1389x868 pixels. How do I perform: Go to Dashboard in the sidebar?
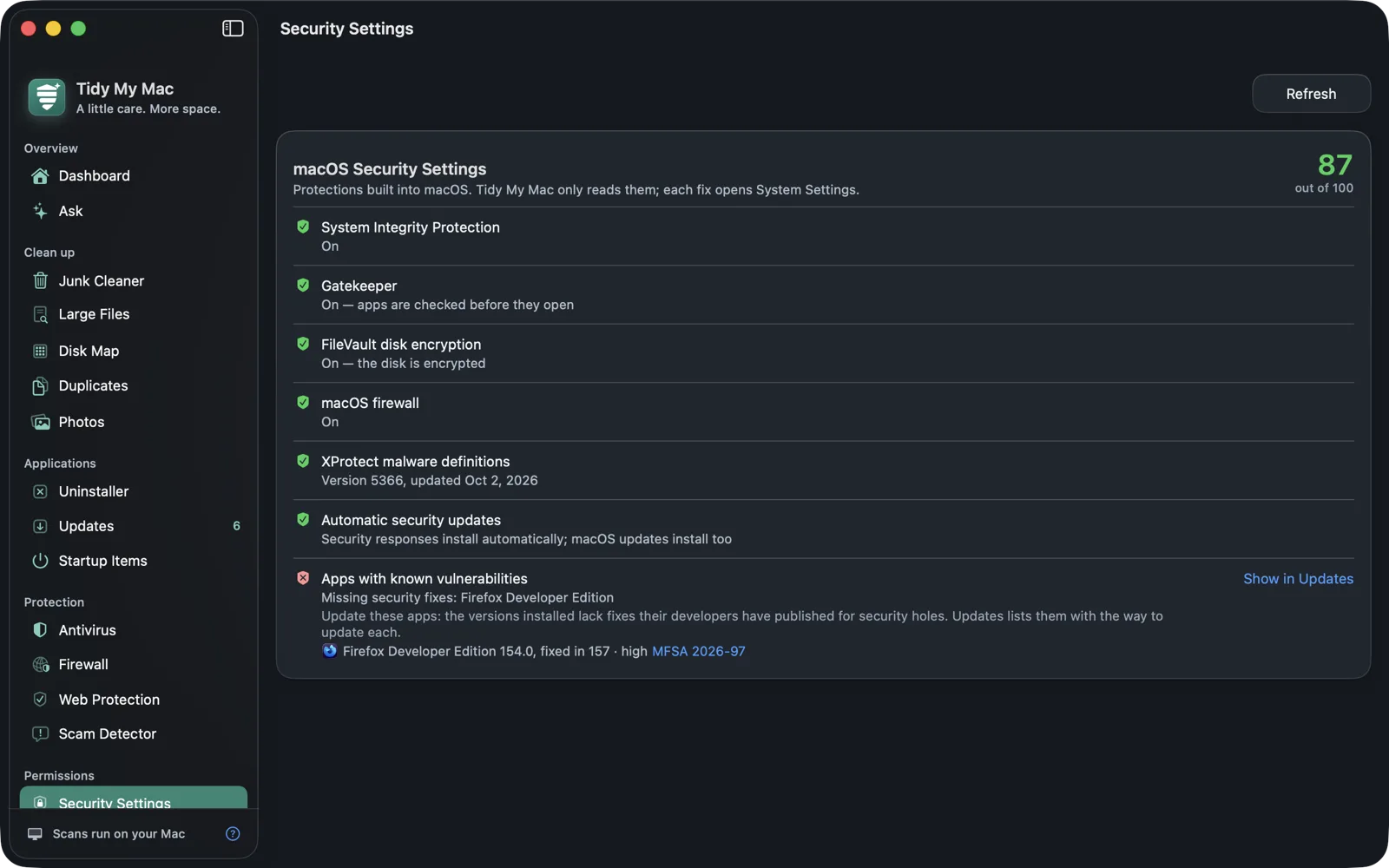134,176
